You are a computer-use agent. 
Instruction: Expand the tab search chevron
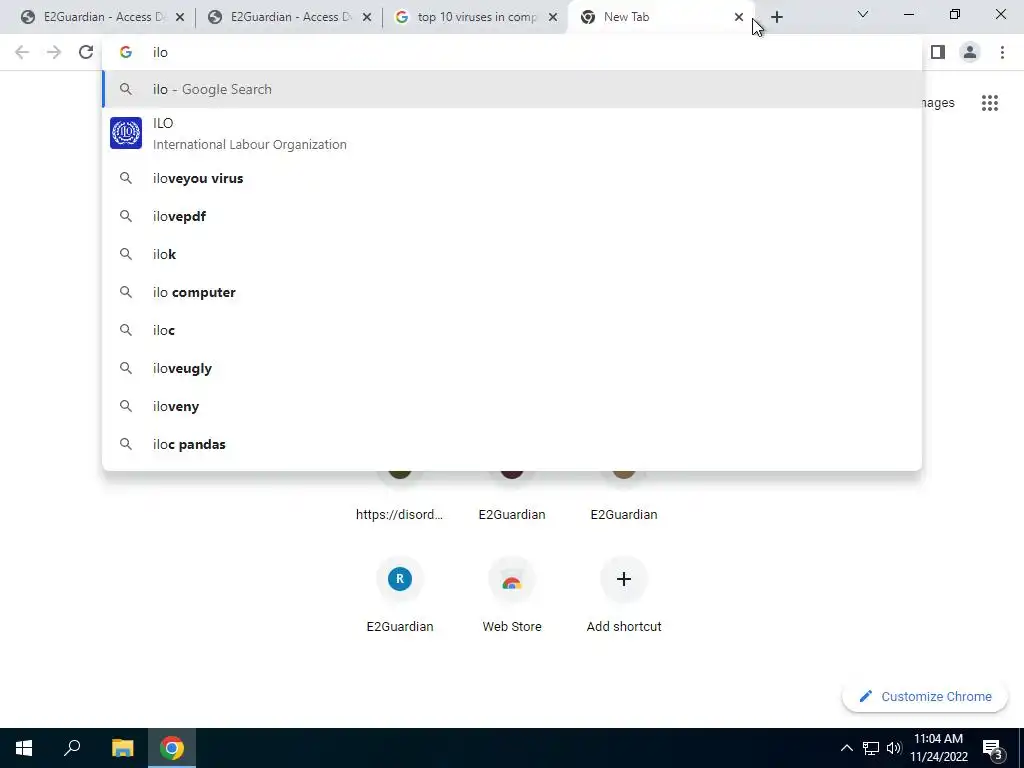click(x=863, y=14)
